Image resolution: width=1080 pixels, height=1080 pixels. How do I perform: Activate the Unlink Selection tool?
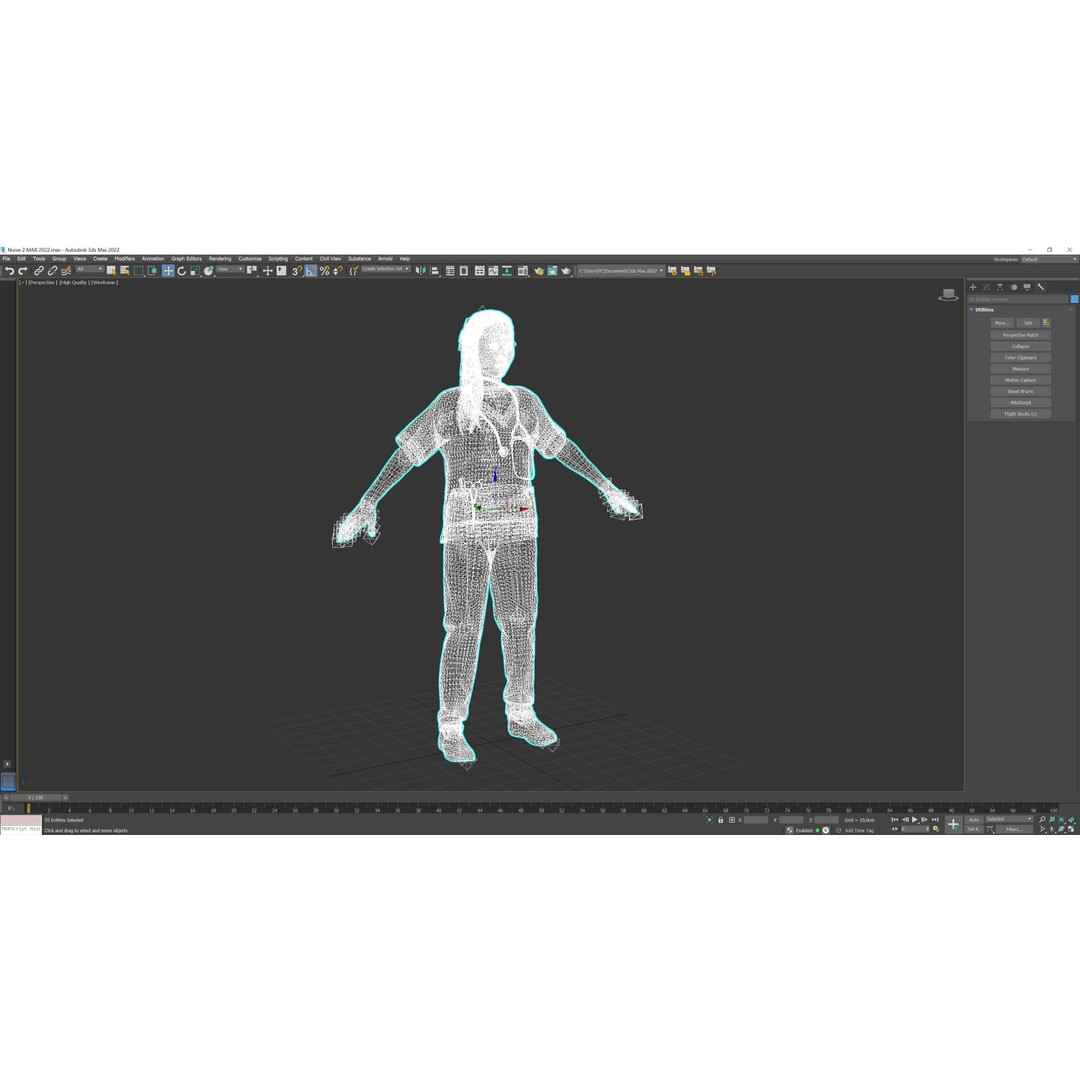(52, 271)
